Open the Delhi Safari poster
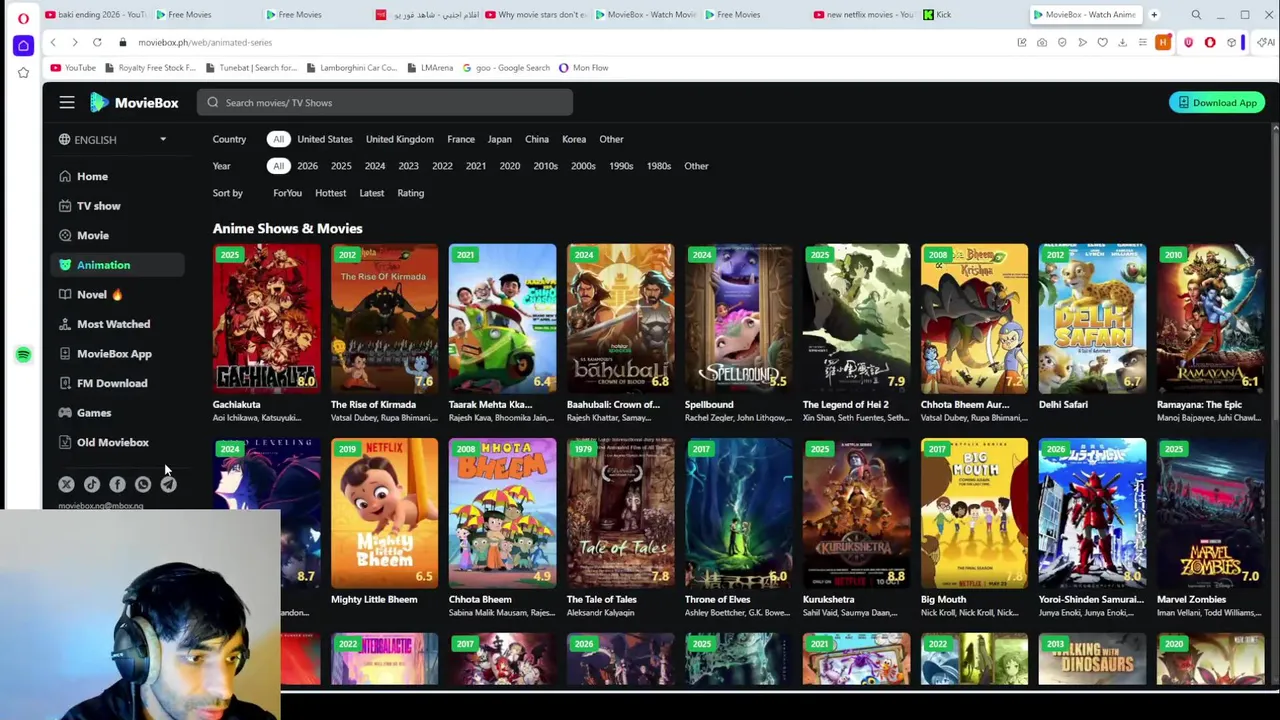1280x720 pixels. point(1092,318)
